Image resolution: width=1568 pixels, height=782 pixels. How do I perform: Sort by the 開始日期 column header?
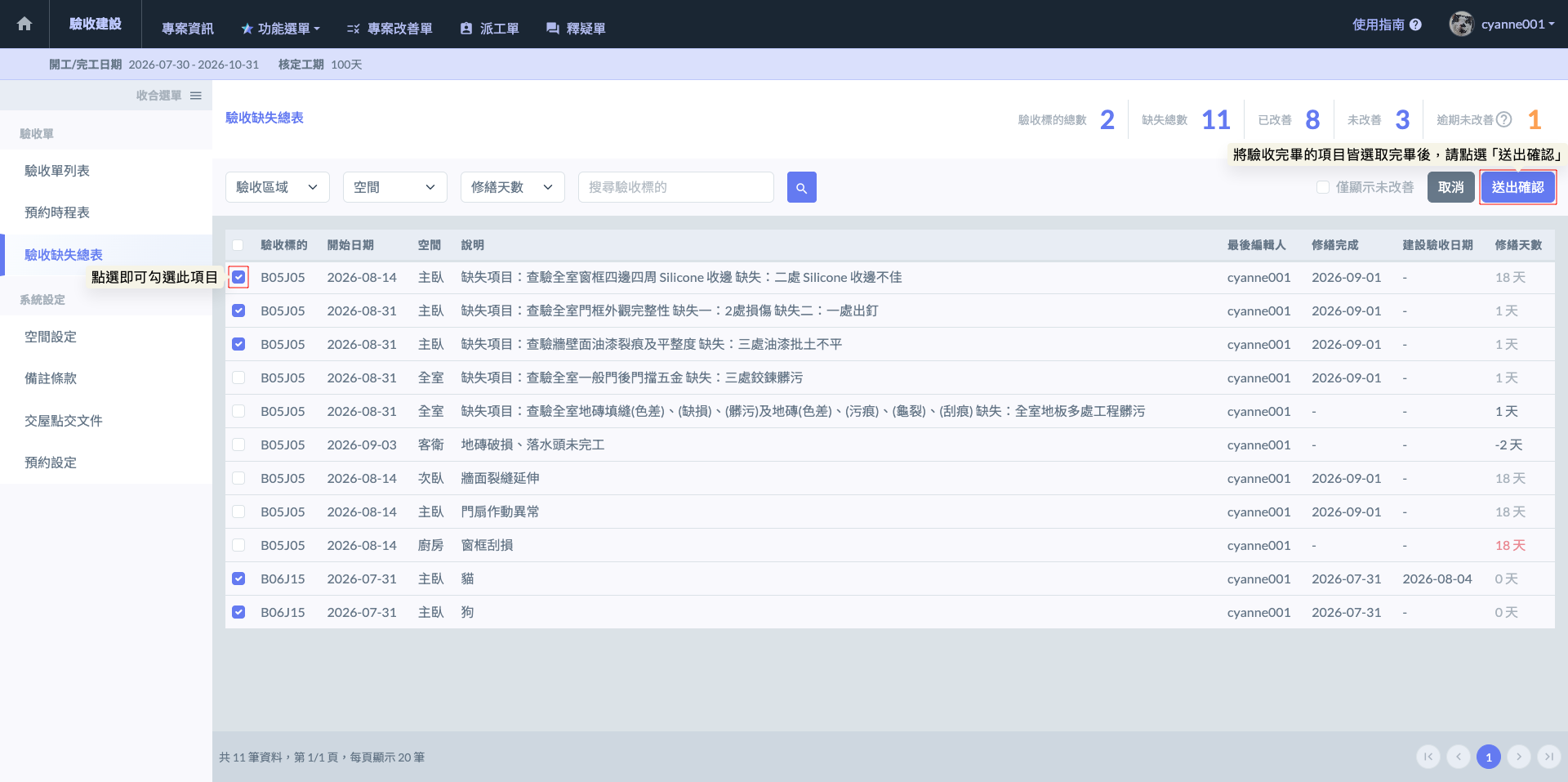click(x=350, y=245)
